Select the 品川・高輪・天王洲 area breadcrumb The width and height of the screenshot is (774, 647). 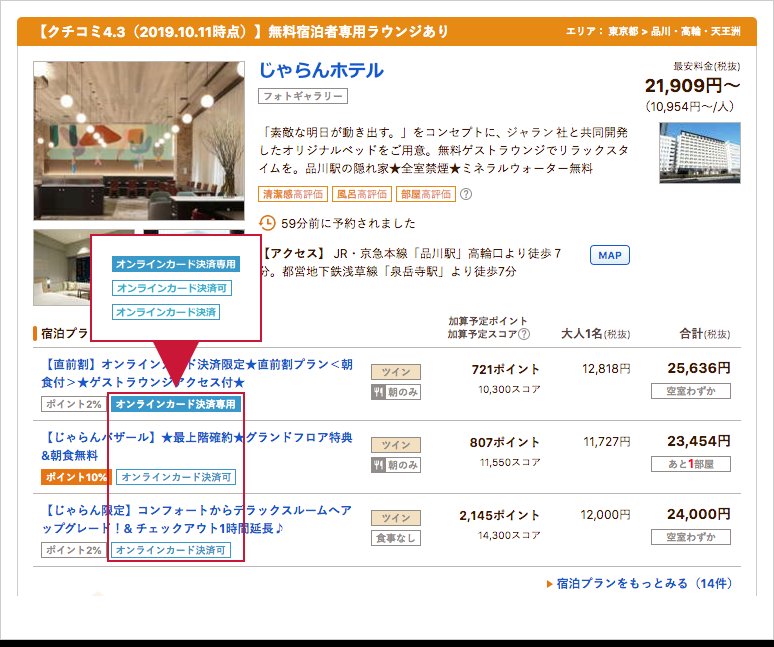tap(696, 31)
